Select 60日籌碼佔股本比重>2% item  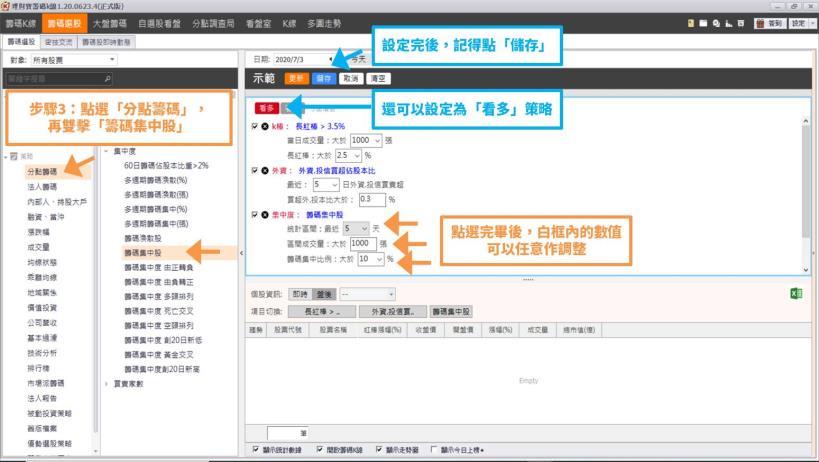point(166,165)
